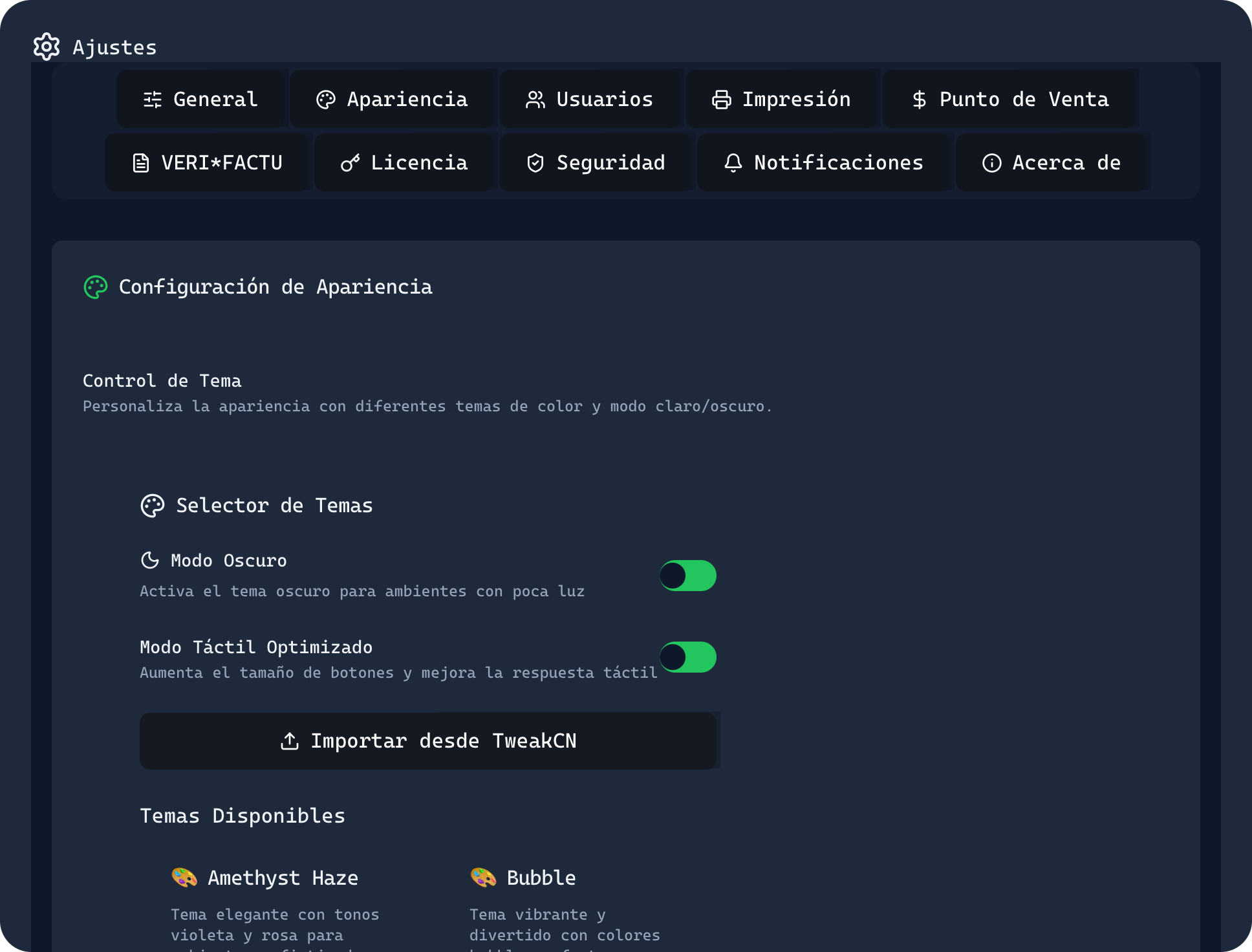This screenshot has height=952, width=1252.
Task: Click the document icon on the VERI*FACTU tab
Action: click(x=140, y=162)
